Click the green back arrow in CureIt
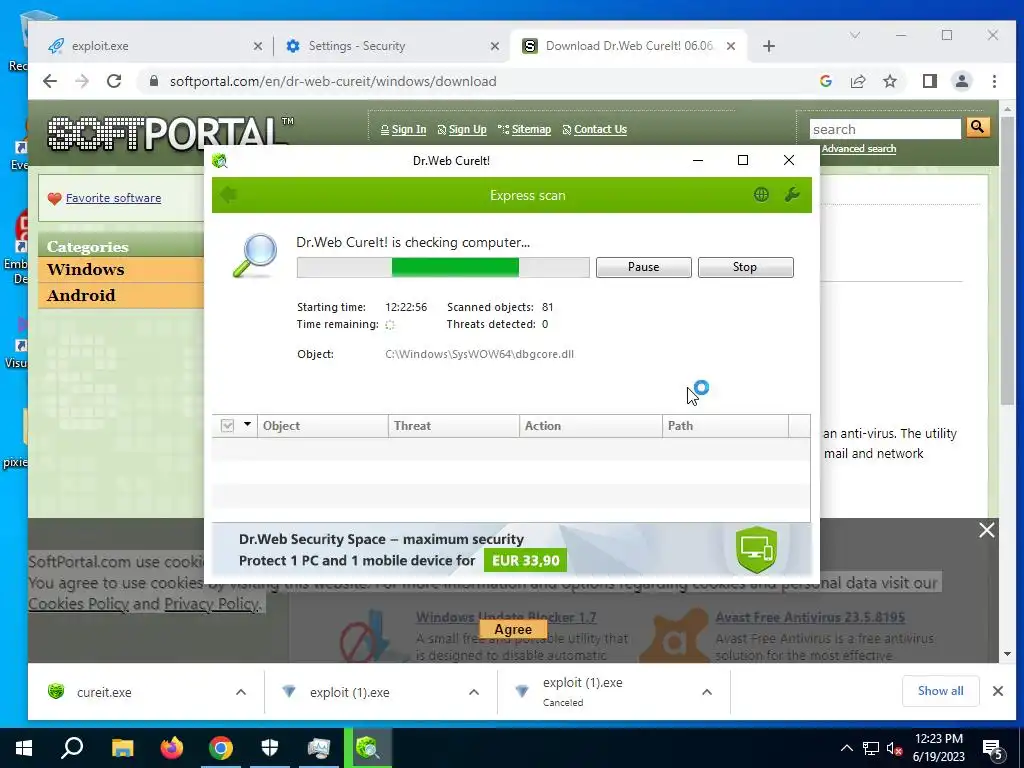The height and width of the screenshot is (768, 1024). point(229,195)
